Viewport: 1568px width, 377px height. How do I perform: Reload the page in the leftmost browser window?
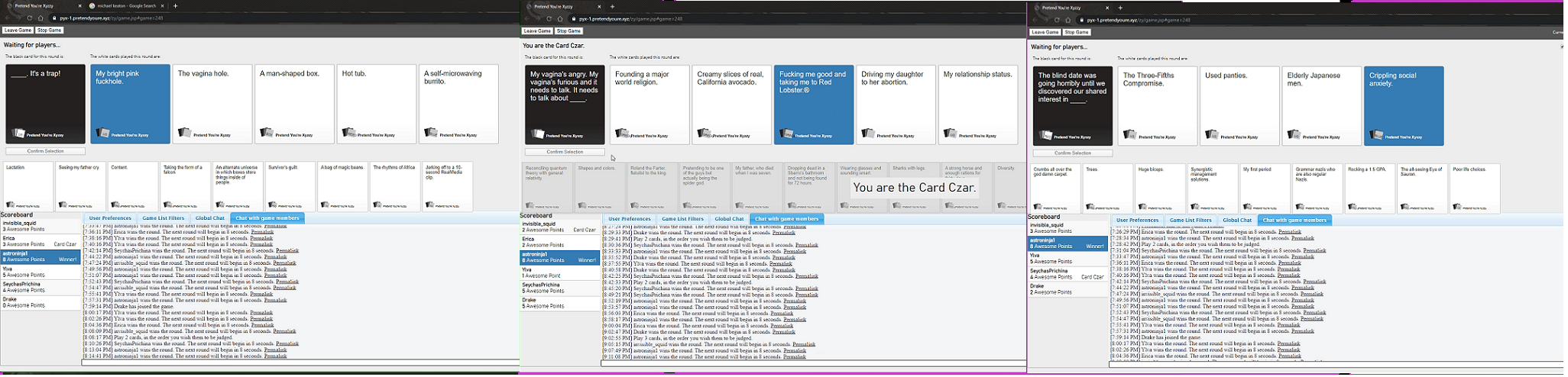tap(29, 18)
